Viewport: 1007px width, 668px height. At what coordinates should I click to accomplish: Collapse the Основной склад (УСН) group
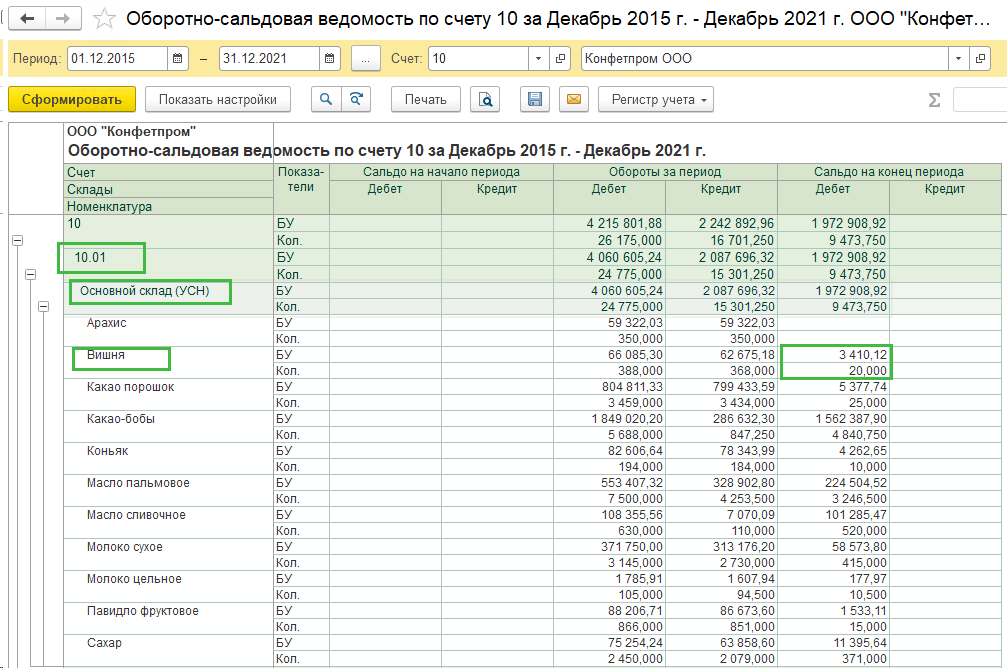pos(43,306)
